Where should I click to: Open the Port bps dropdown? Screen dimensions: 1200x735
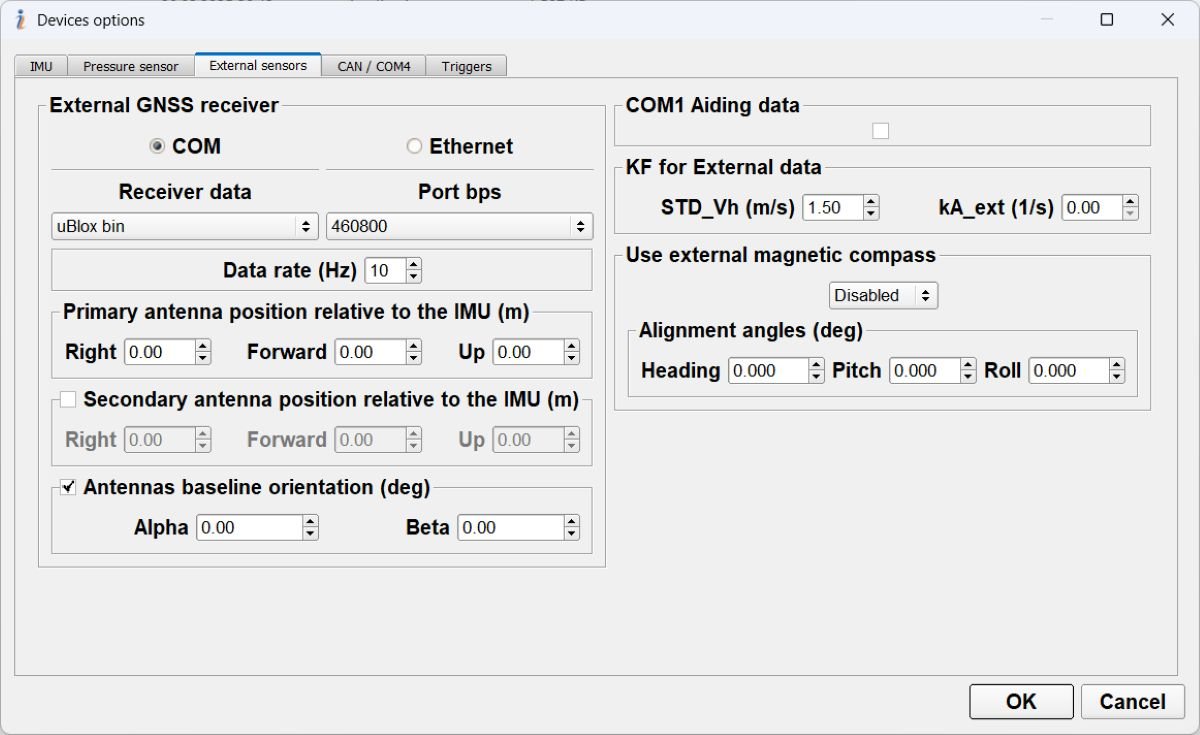click(x=459, y=226)
